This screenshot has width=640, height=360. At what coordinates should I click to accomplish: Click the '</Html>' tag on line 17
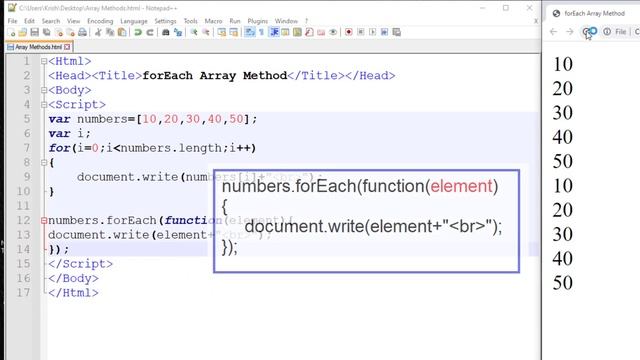point(73,293)
